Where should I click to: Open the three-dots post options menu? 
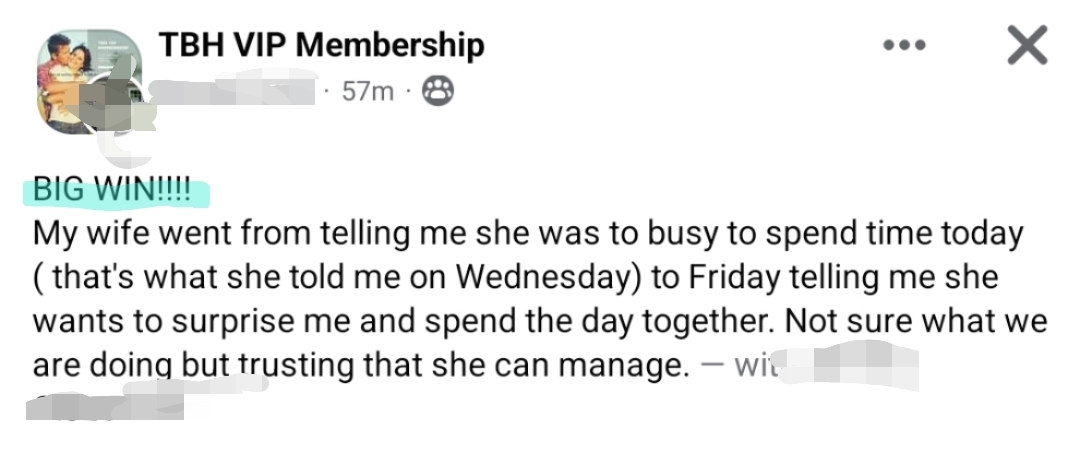pyautogui.click(x=905, y=46)
